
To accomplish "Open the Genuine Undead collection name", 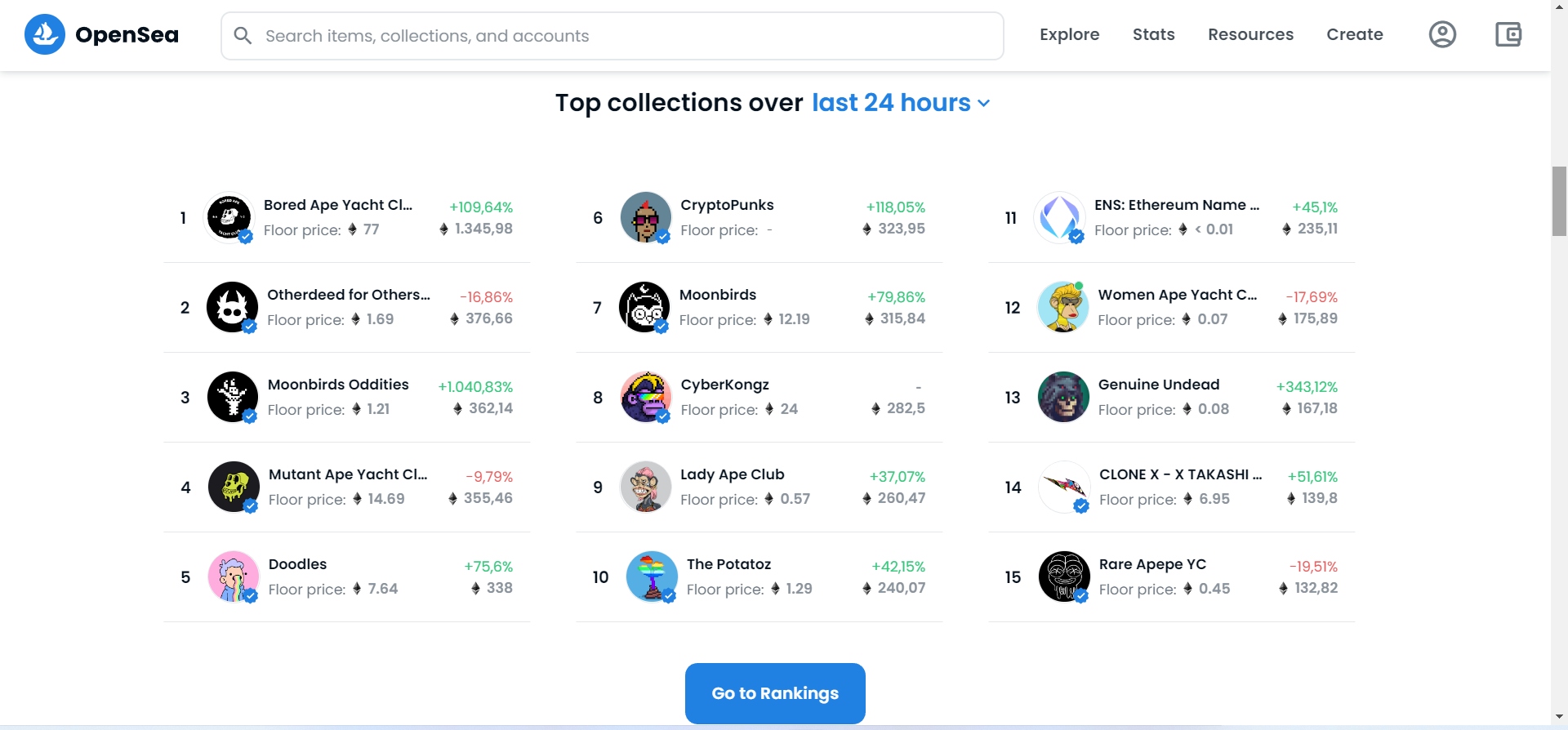I will coord(1159,385).
